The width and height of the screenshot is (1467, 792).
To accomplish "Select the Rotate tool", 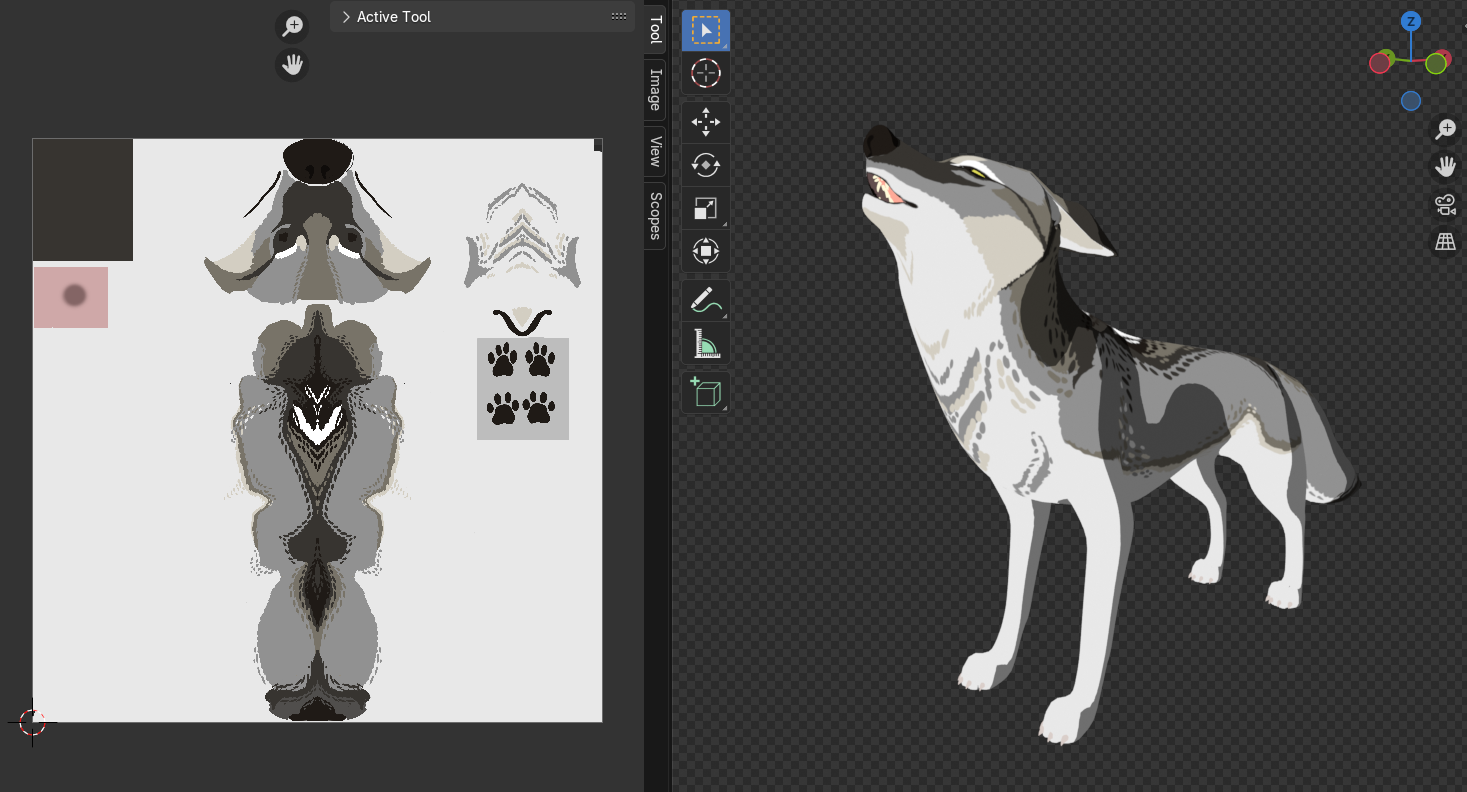I will pyautogui.click(x=706, y=165).
